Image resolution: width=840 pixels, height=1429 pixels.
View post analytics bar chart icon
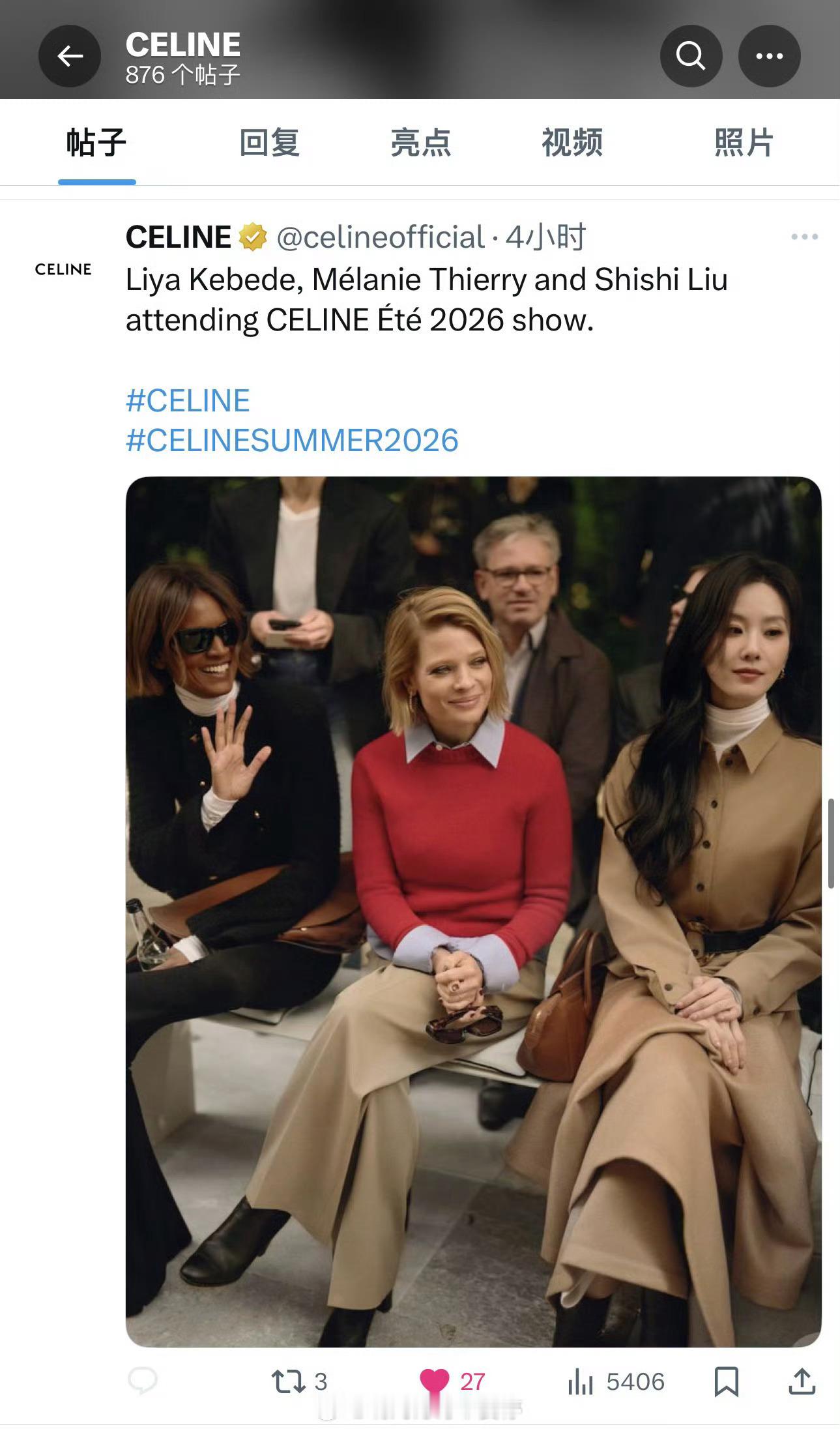point(581,1381)
